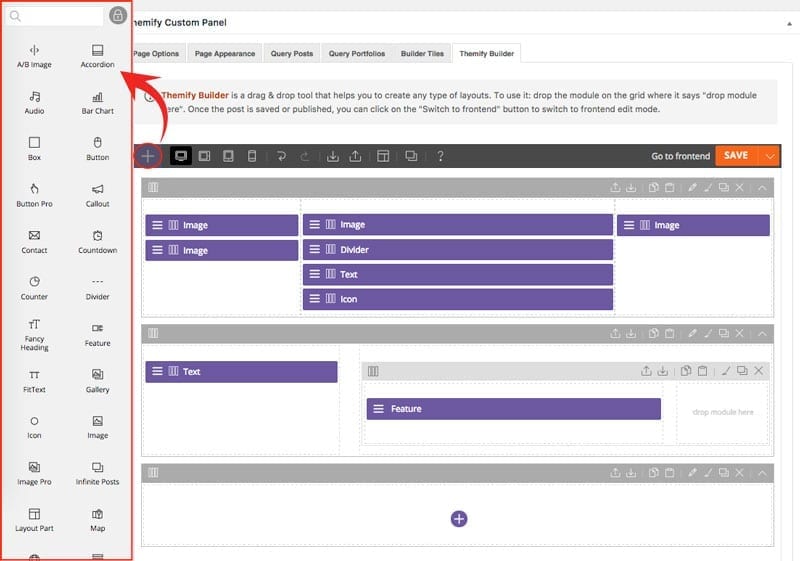Image resolution: width=800 pixels, height=561 pixels.
Task: Switch to landscape tablet preview
Action: pyautogui.click(x=204, y=156)
